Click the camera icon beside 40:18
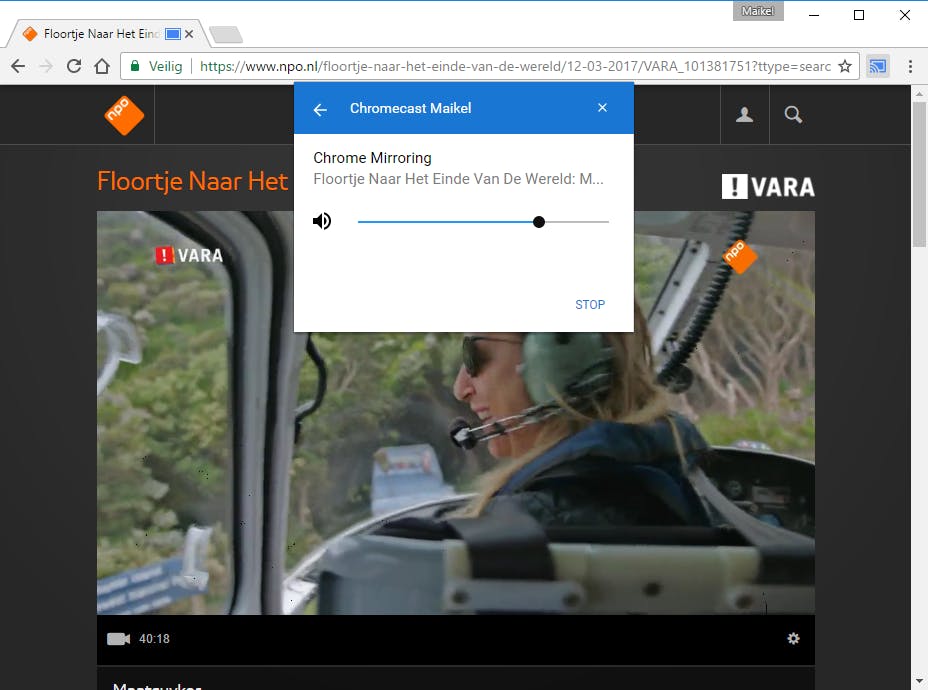The width and height of the screenshot is (928, 690). (118, 639)
